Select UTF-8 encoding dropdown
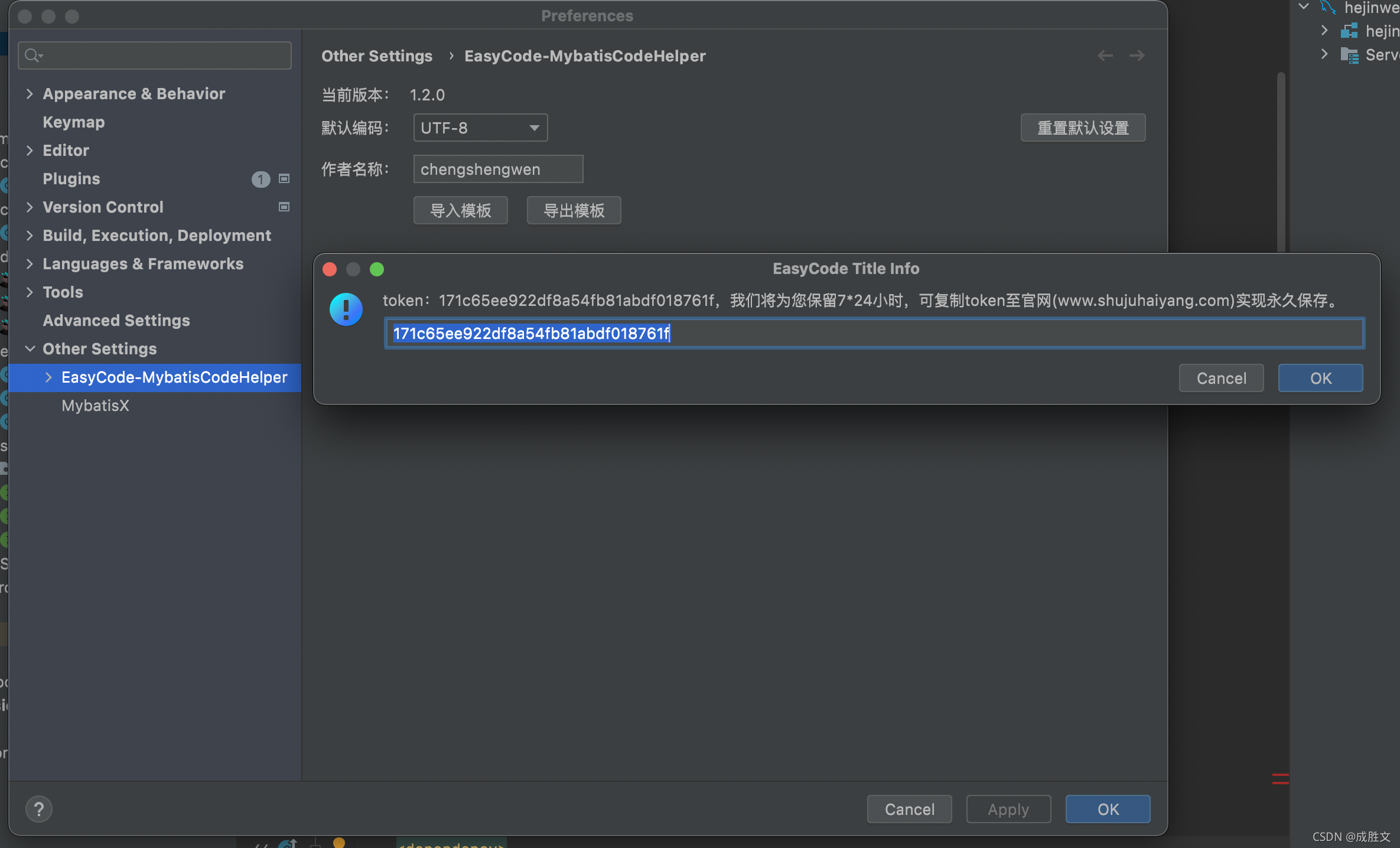 480,127
